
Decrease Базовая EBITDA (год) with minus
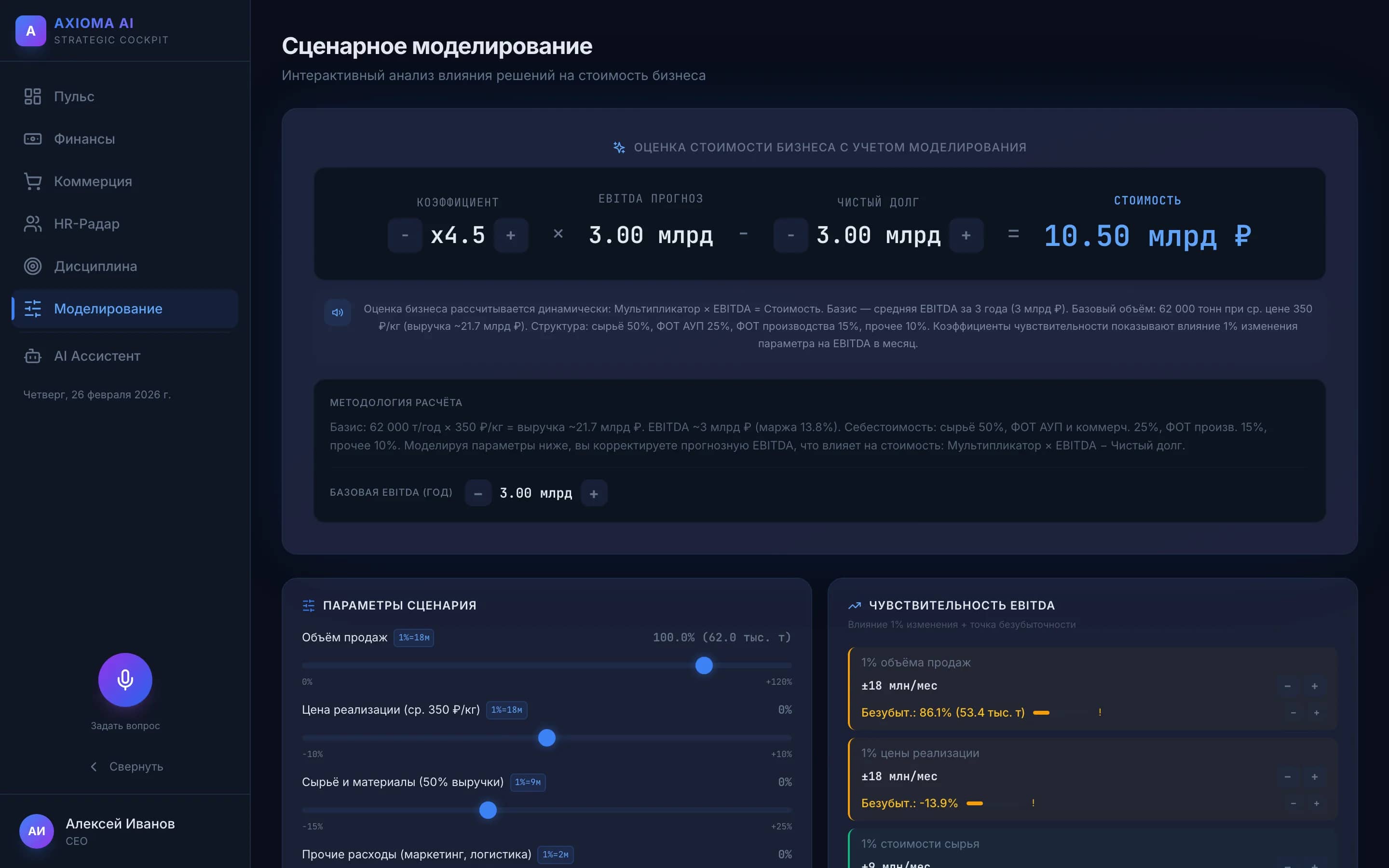click(478, 493)
